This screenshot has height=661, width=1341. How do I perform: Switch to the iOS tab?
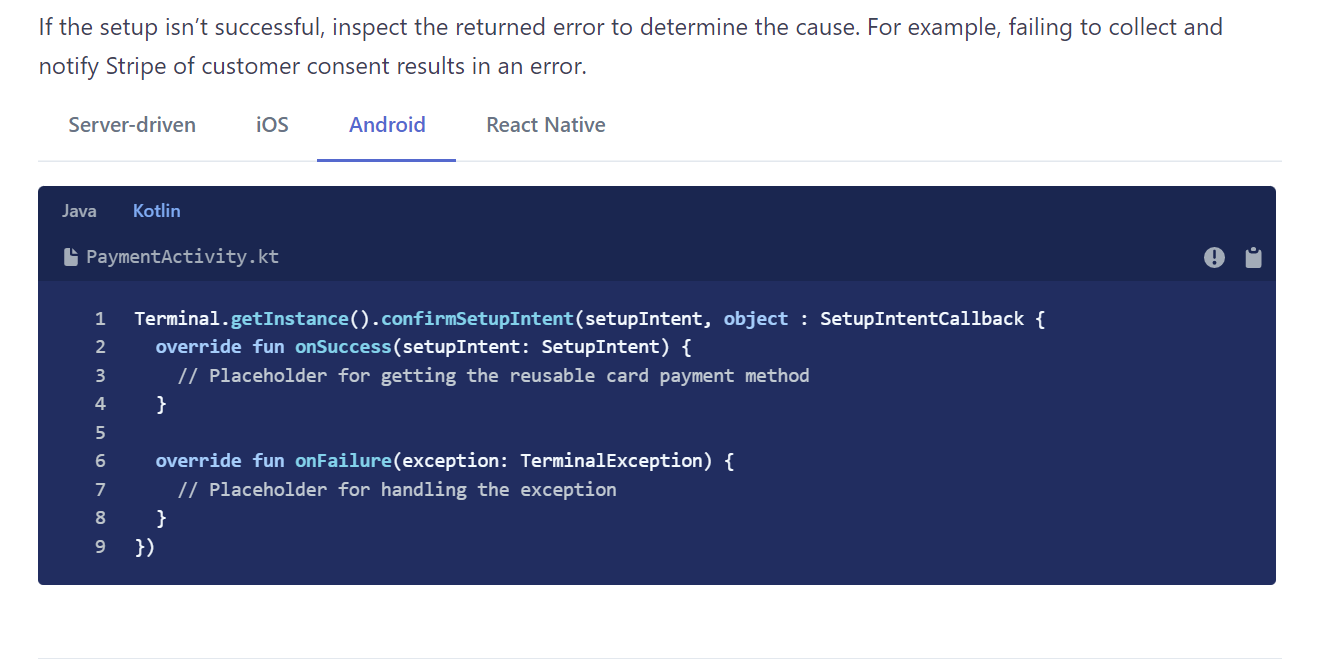point(271,125)
